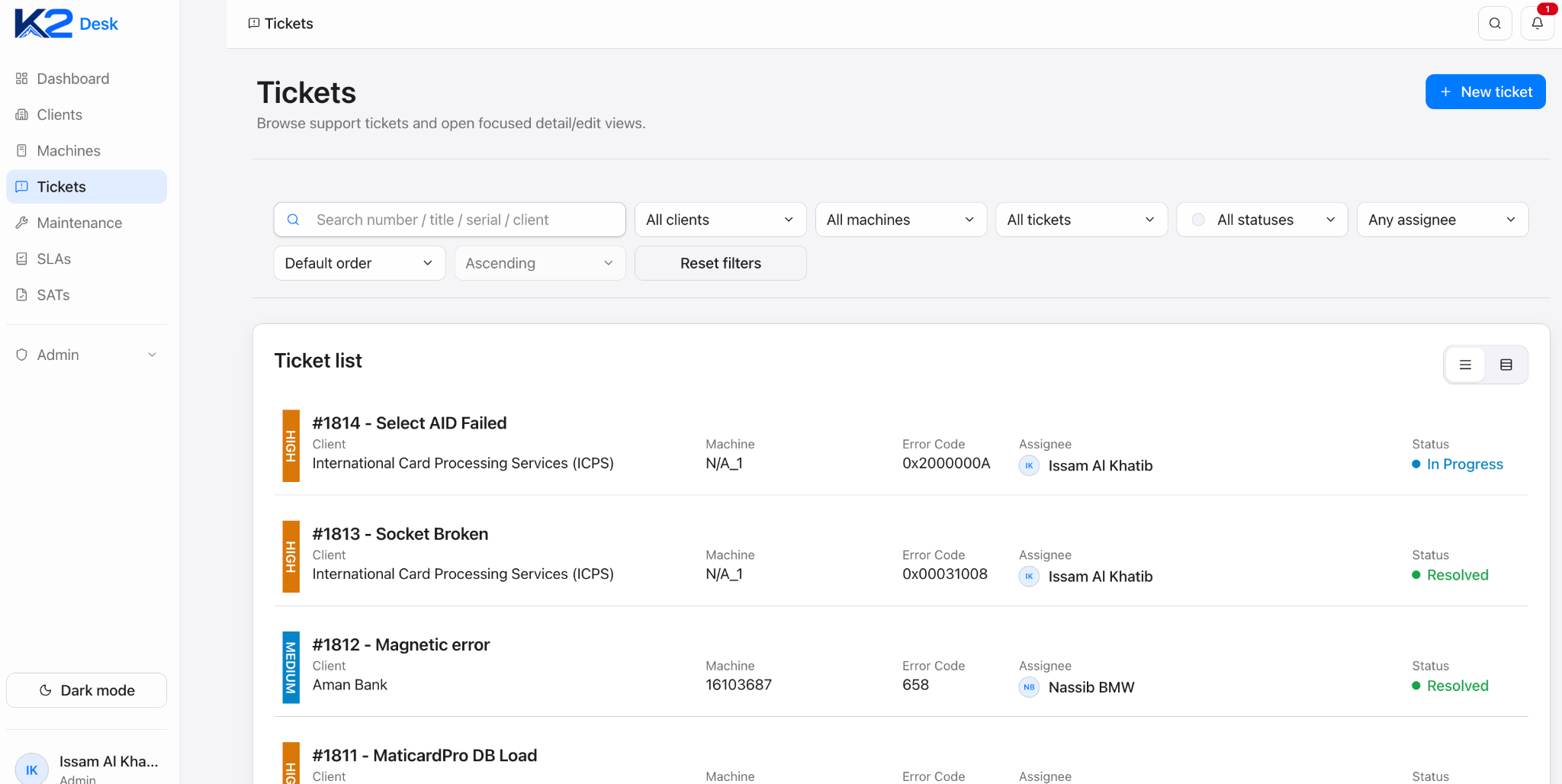Open the search icon in top bar
Screen dimensions: 1562x784
coord(1495,23)
